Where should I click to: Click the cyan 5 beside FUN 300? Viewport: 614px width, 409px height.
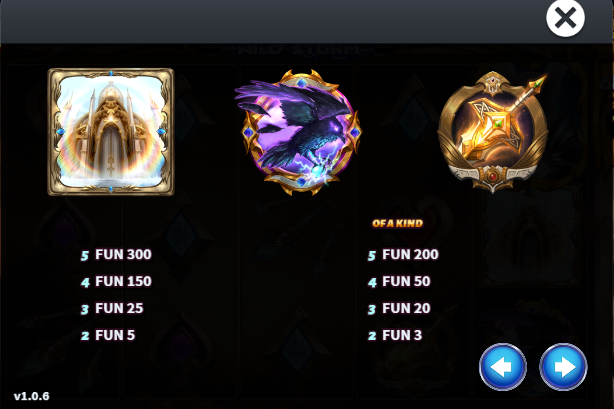coord(85,256)
